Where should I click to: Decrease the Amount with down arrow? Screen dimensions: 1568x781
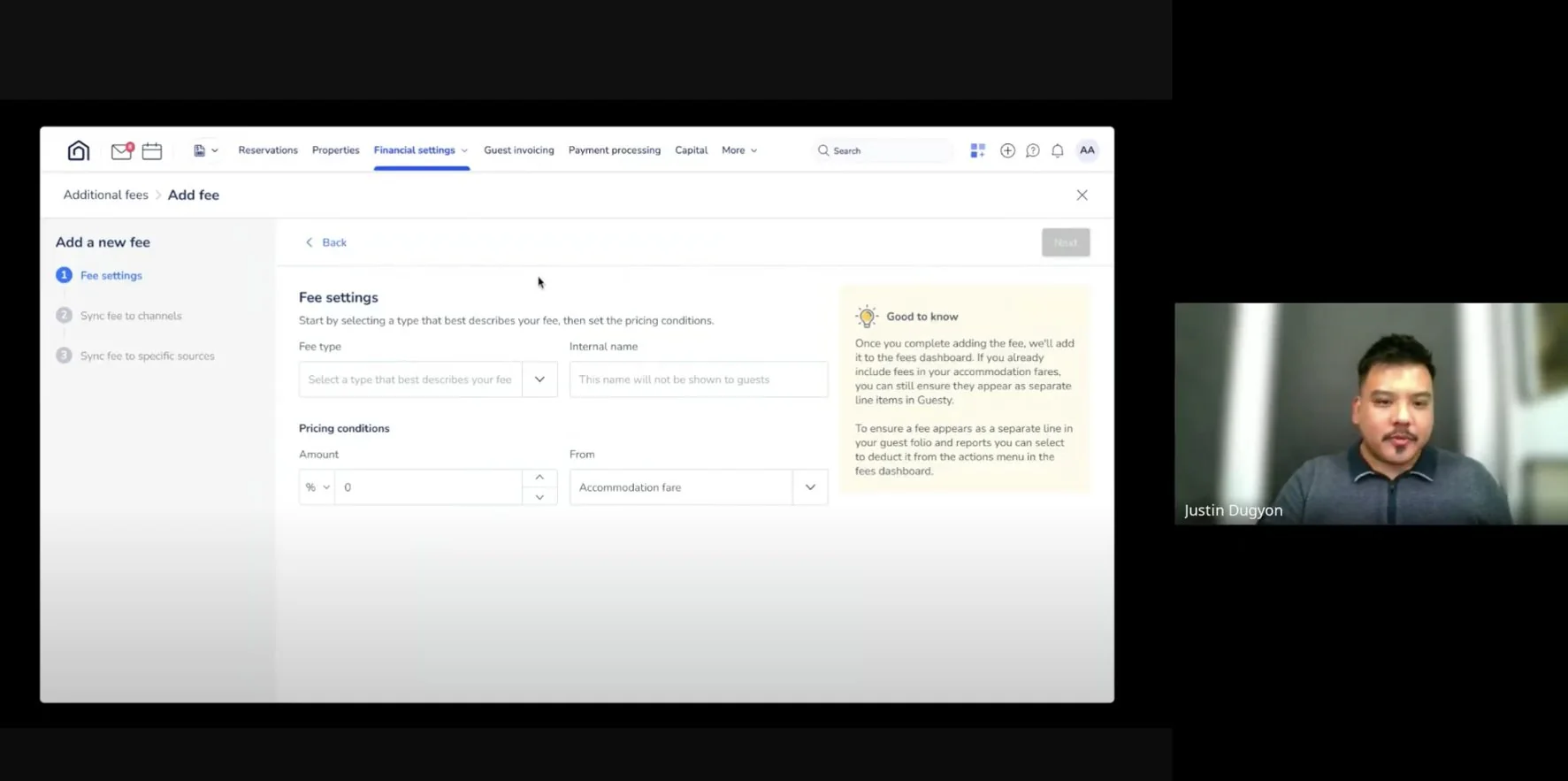(x=539, y=497)
